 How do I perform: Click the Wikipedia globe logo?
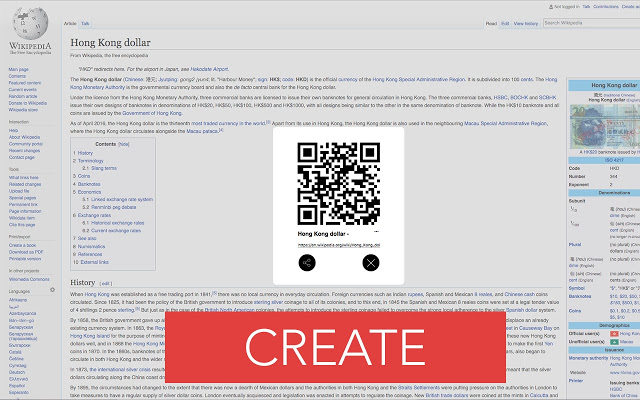30,26
